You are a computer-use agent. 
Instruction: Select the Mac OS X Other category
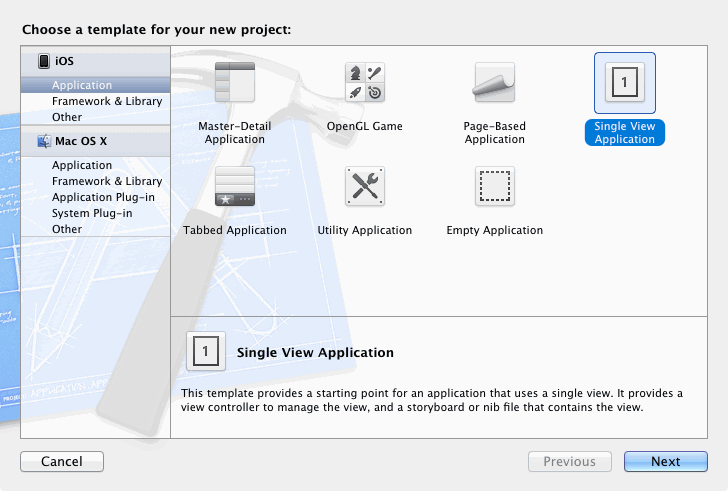pyautogui.click(x=67, y=230)
